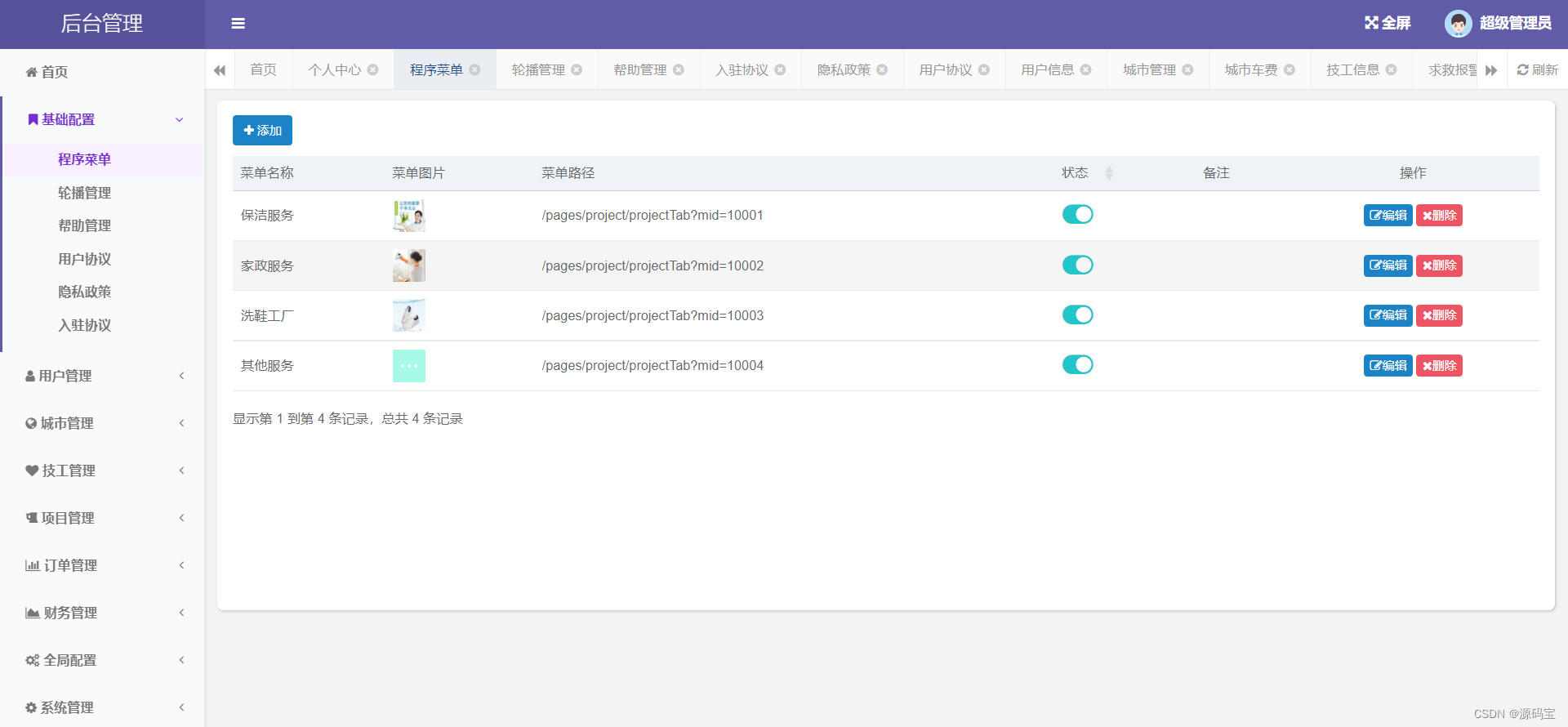Close the 用户信息 tab

[x=1085, y=69]
